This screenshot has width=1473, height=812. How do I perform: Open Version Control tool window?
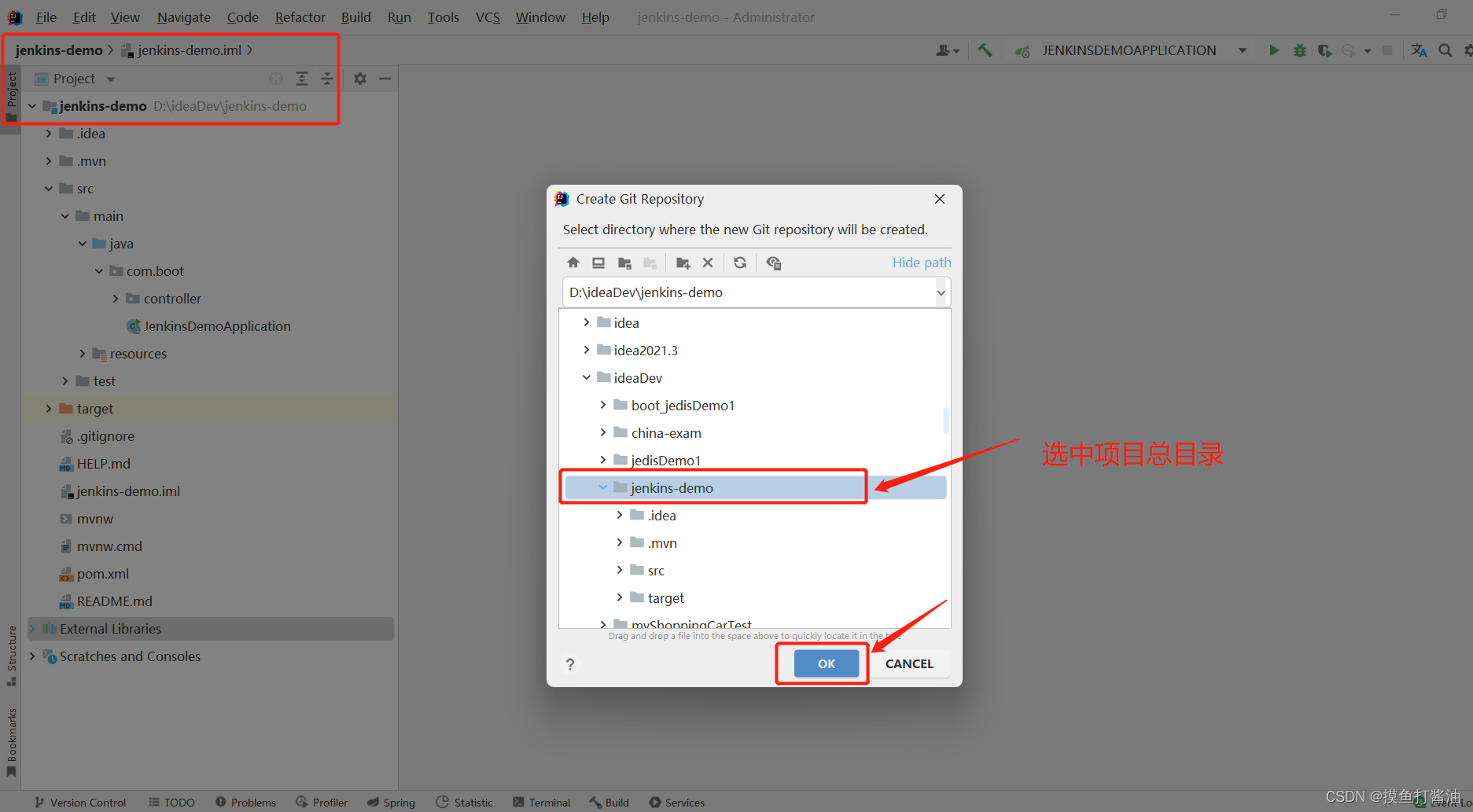tap(80, 803)
